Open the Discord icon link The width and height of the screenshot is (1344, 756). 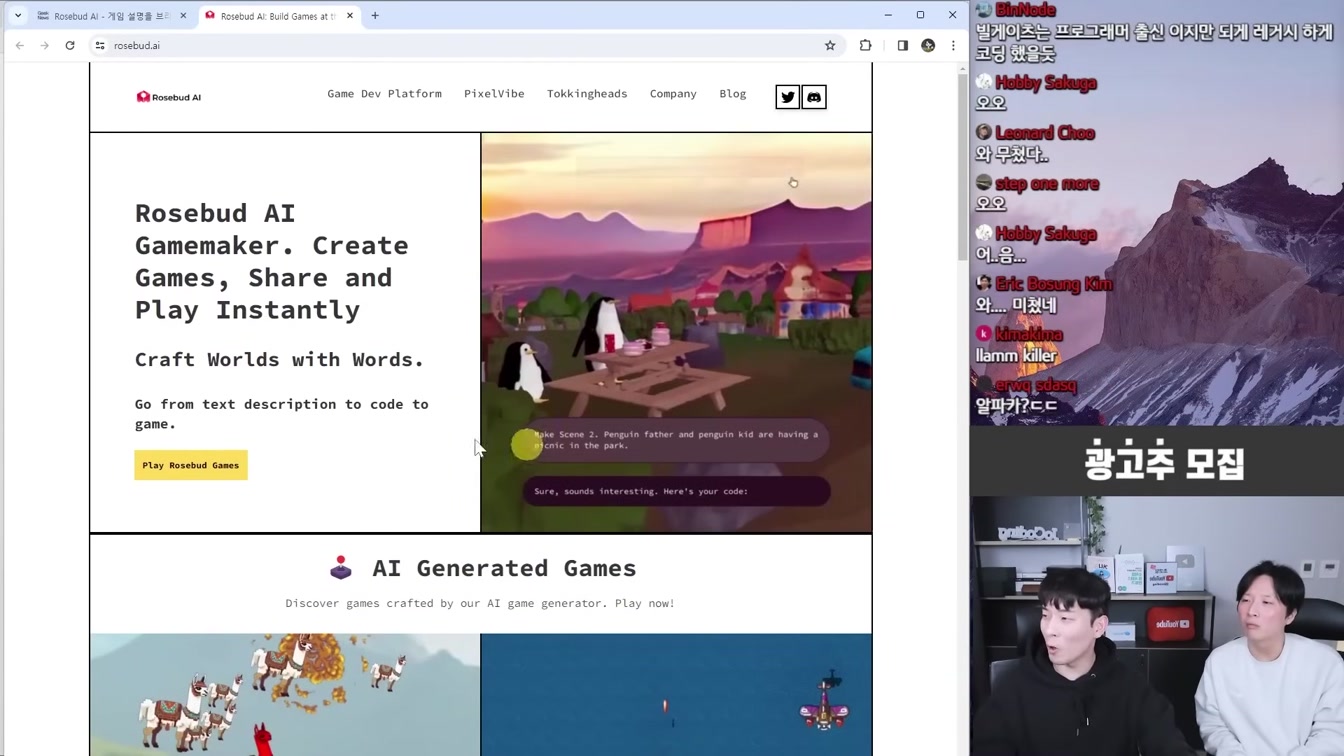click(x=814, y=97)
